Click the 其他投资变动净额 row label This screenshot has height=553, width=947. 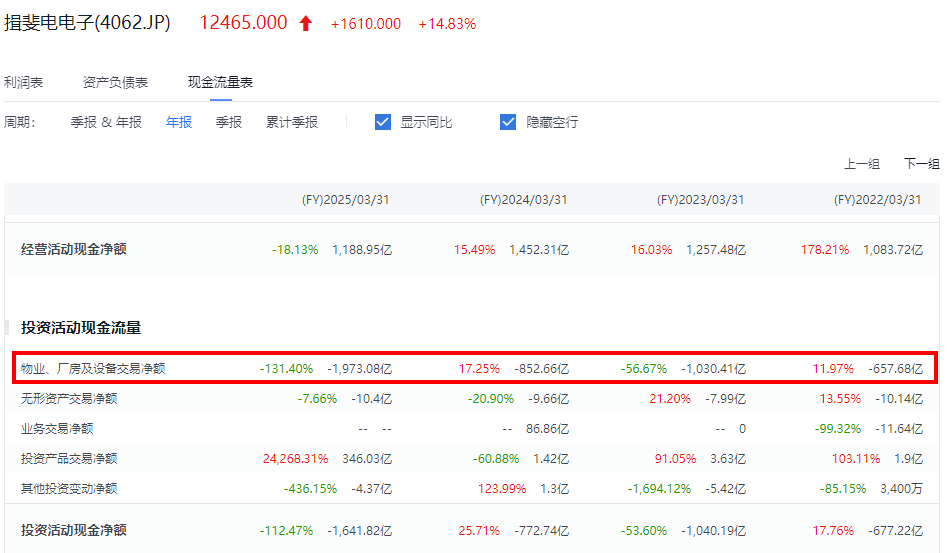click(69, 489)
